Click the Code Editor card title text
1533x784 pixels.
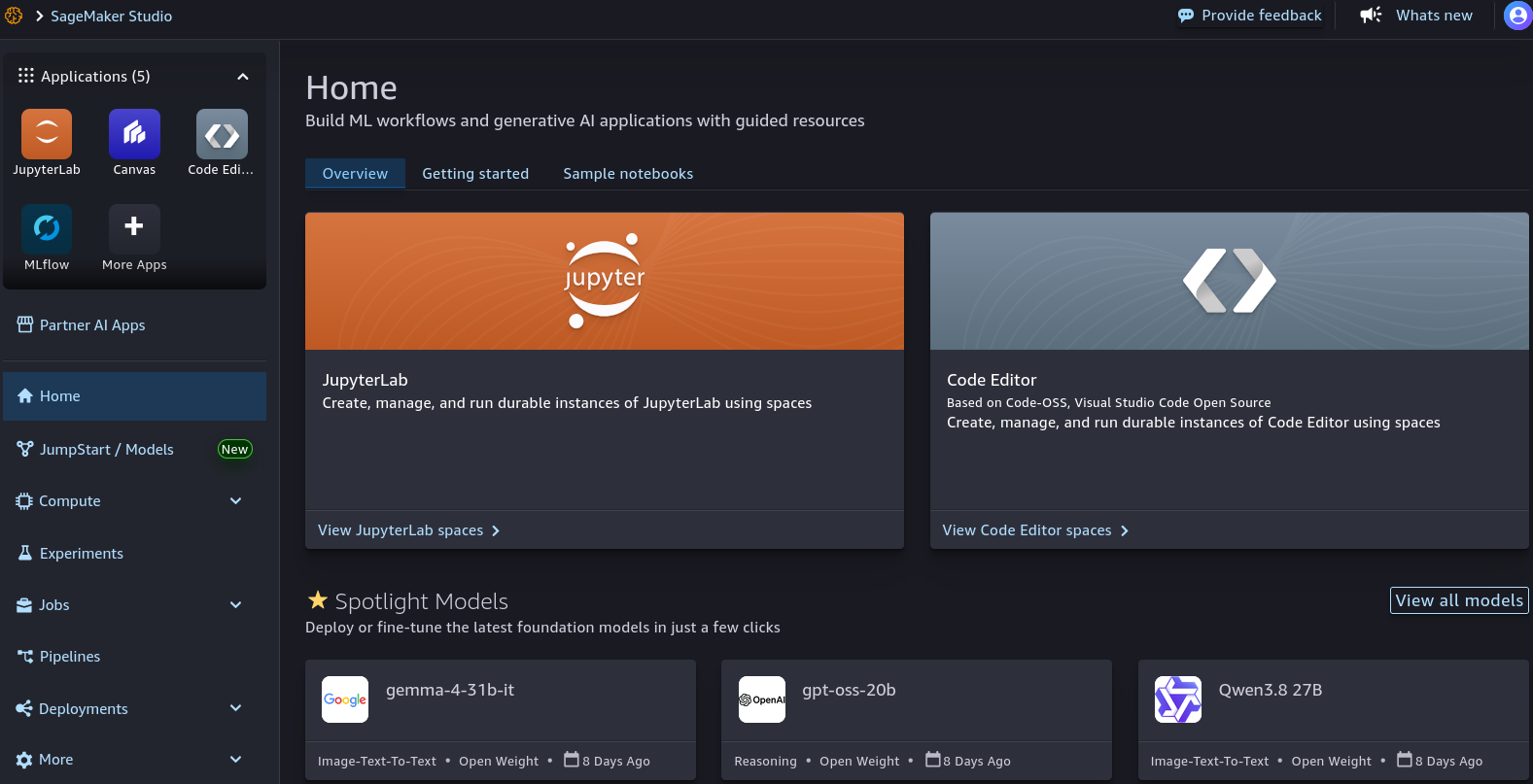pos(992,380)
